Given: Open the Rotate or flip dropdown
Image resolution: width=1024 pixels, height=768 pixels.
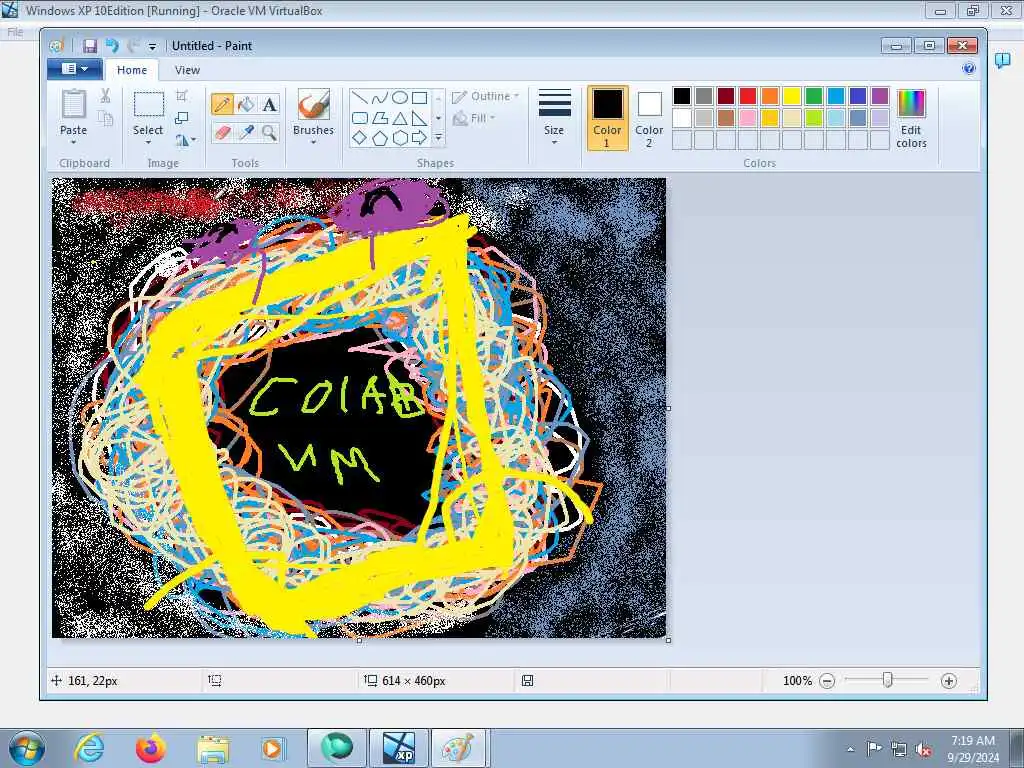Looking at the screenshot, I should (x=185, y=140).
